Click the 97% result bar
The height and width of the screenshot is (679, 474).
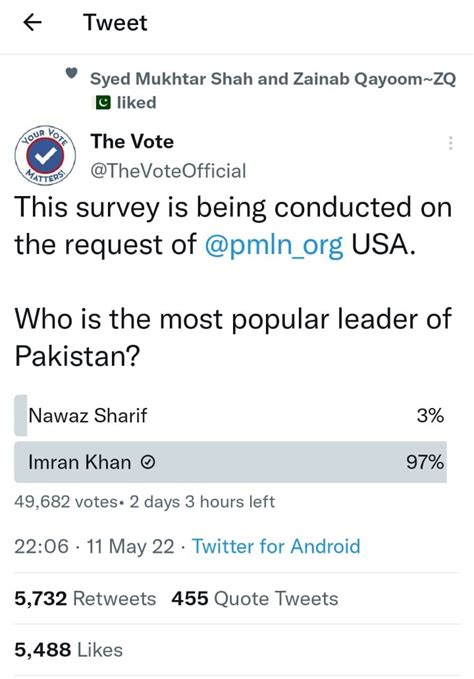(230, 462)
